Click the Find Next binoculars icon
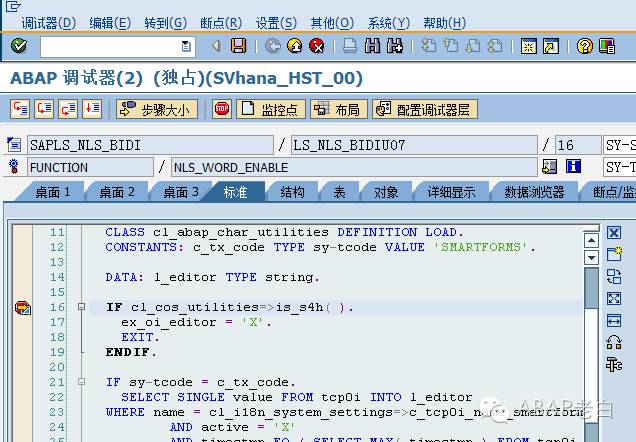The width and height of the screenshot is (636, 442). 395,46
